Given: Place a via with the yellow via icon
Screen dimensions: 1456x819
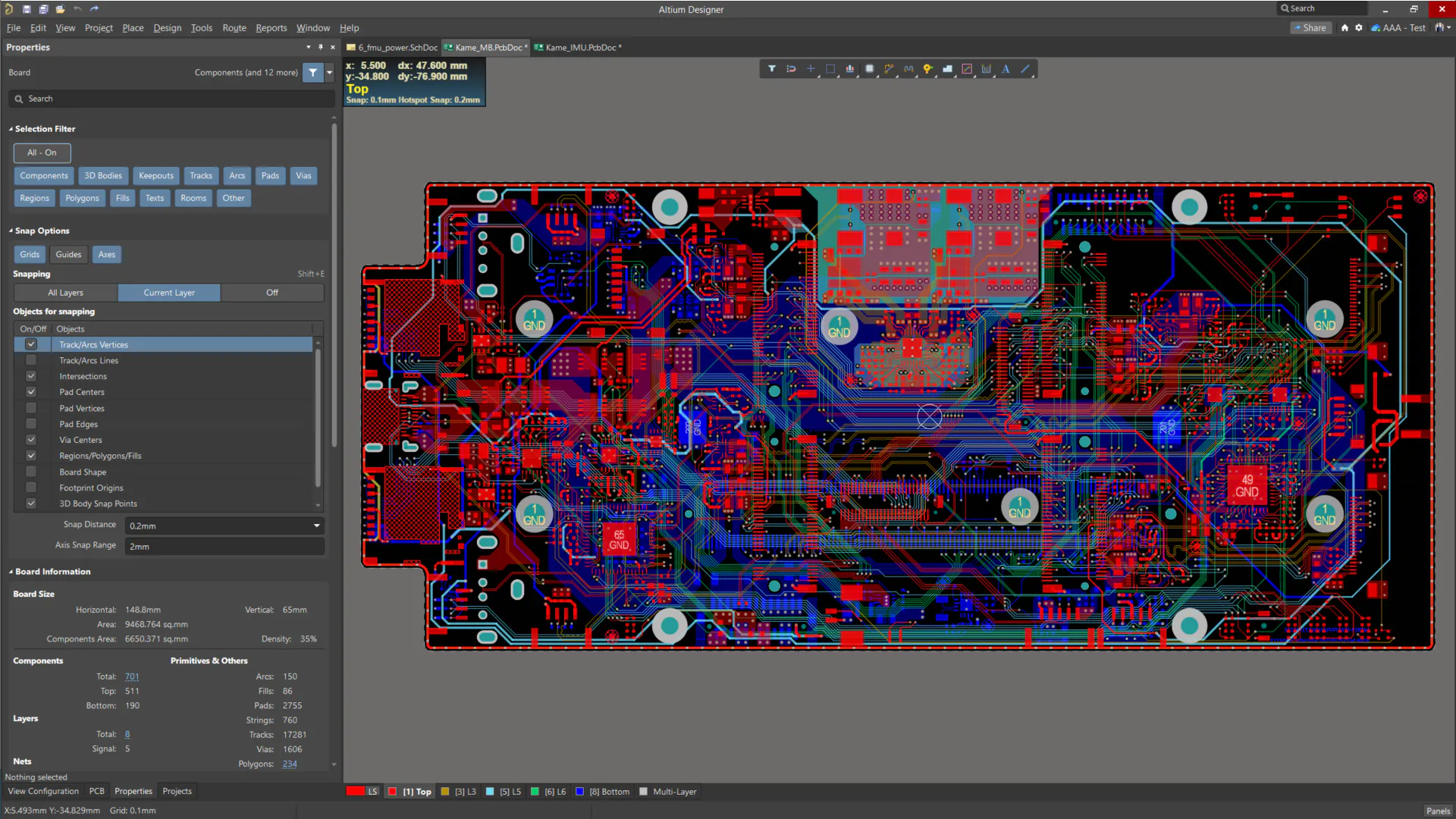Looking at the screenshot, I should [927, 69].
